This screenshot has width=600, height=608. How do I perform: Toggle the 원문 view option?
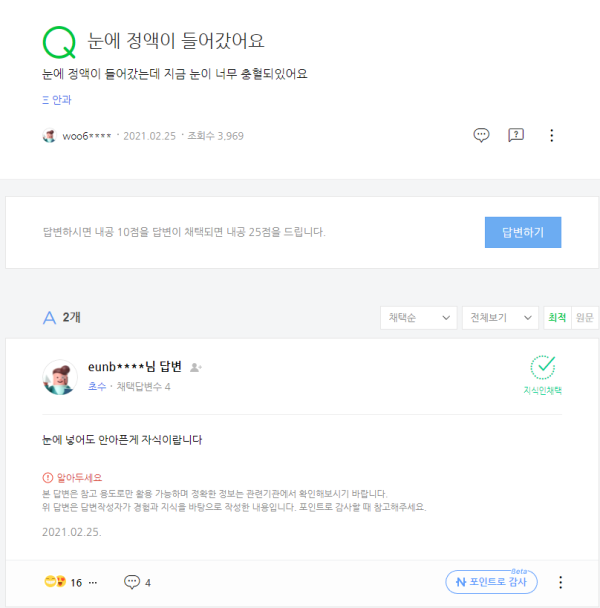point(584,318)
